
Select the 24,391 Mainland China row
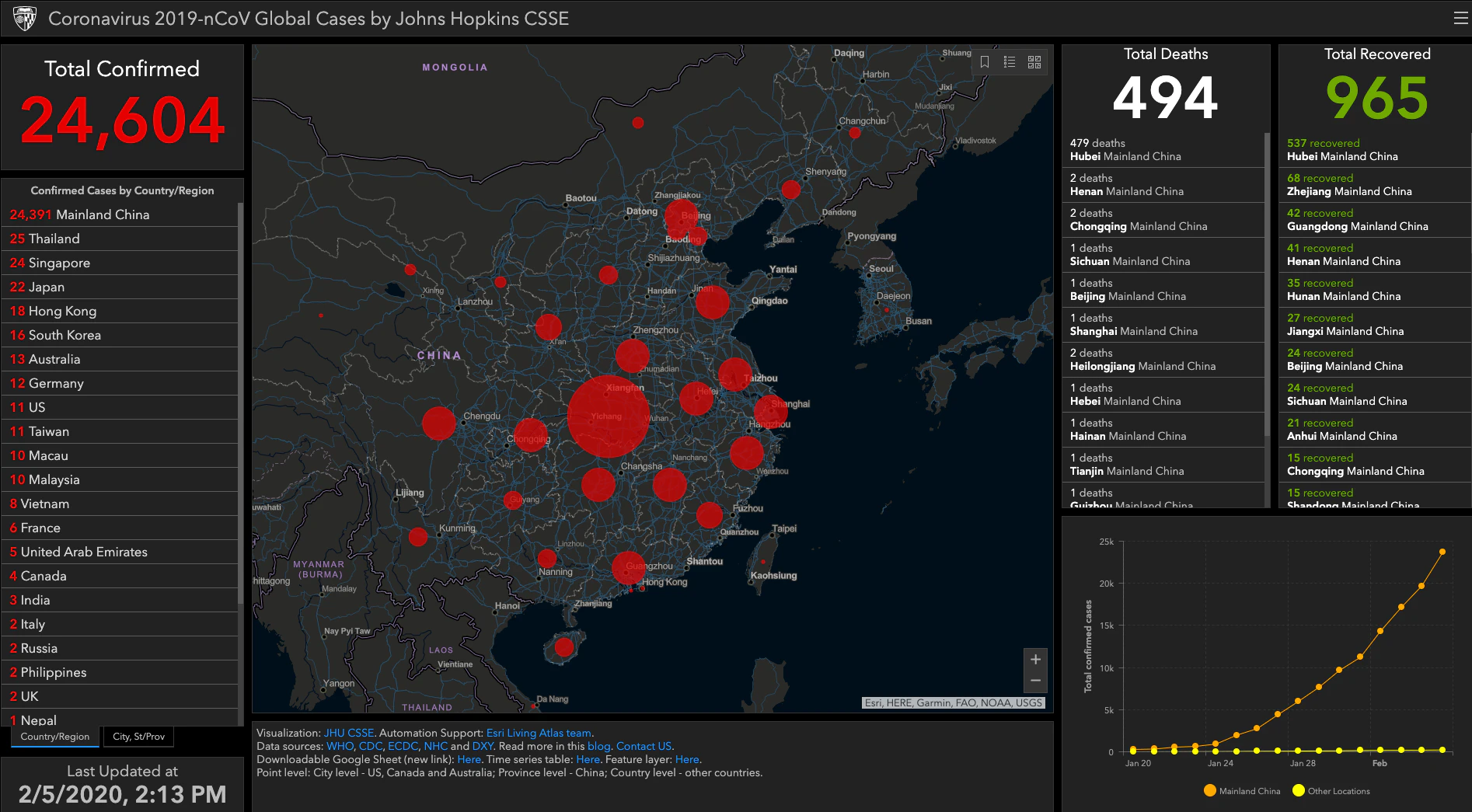[120, 214]
